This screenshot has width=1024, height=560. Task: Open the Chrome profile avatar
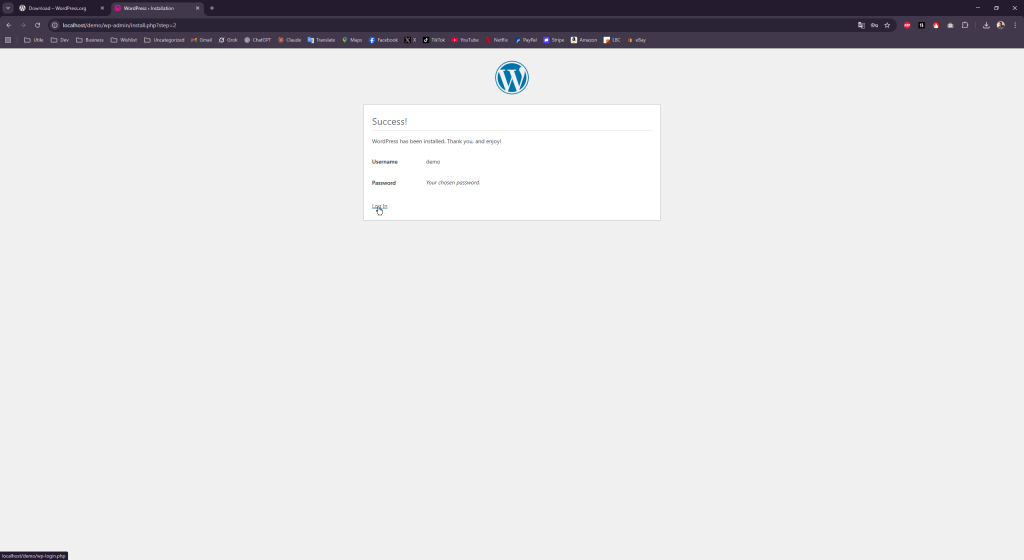click(1000, 25)
